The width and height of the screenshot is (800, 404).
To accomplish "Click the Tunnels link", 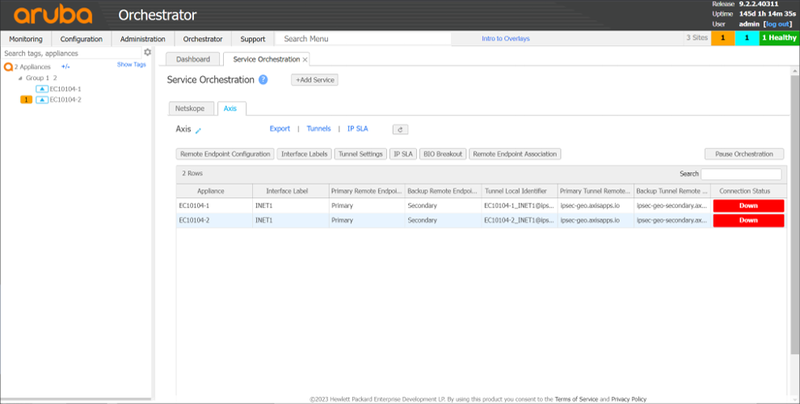I will click(319, 129).
